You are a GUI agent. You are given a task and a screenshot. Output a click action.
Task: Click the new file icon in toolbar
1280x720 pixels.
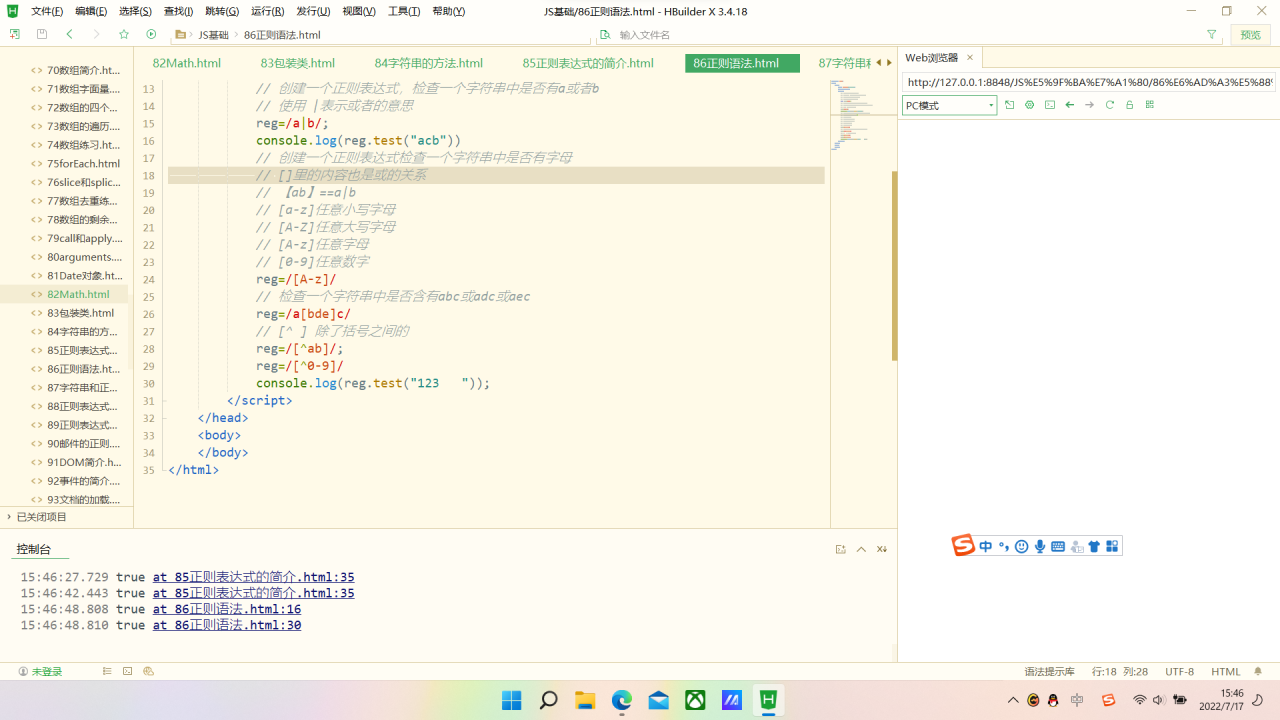(14, 34)
